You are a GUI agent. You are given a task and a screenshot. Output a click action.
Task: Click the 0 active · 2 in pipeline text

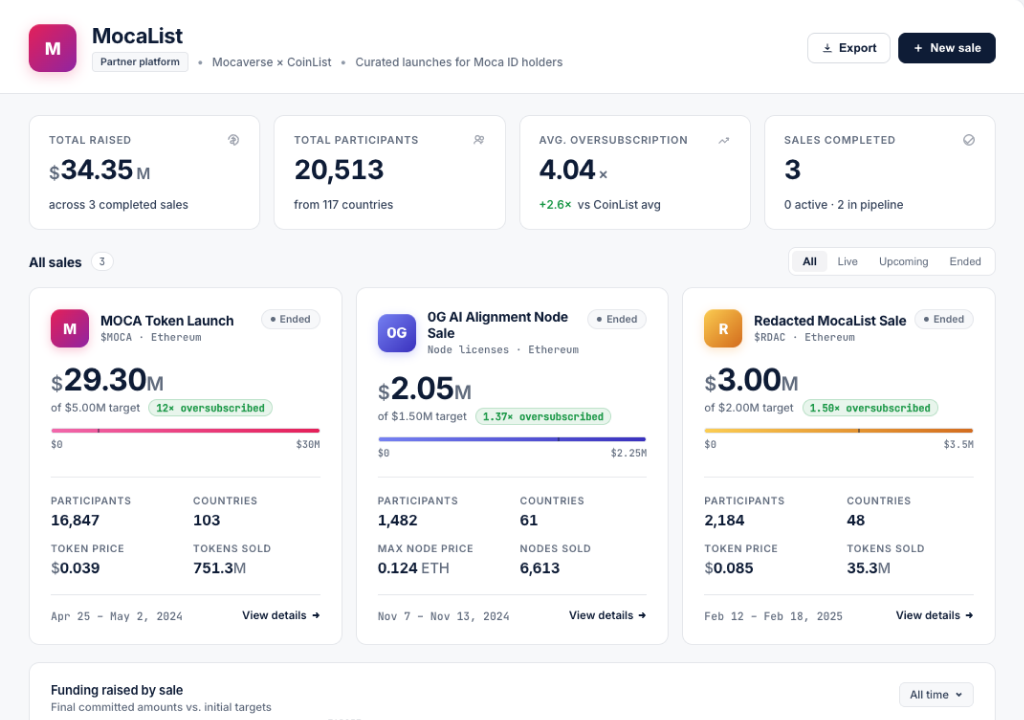[844, 205]
